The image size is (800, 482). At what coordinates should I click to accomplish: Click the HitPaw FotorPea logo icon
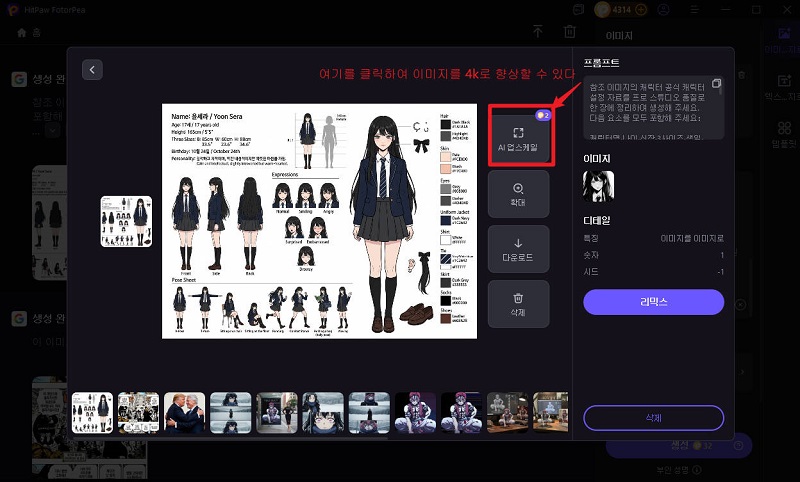[13, 10]
